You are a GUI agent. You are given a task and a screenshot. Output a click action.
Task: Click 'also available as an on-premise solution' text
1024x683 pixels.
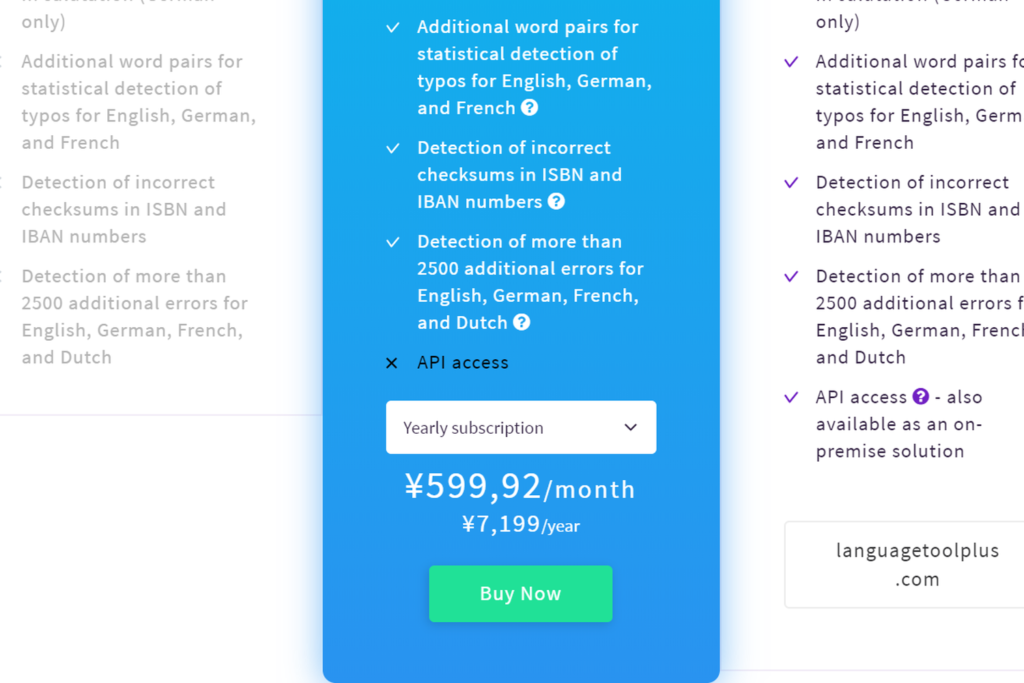coord(899,424)
